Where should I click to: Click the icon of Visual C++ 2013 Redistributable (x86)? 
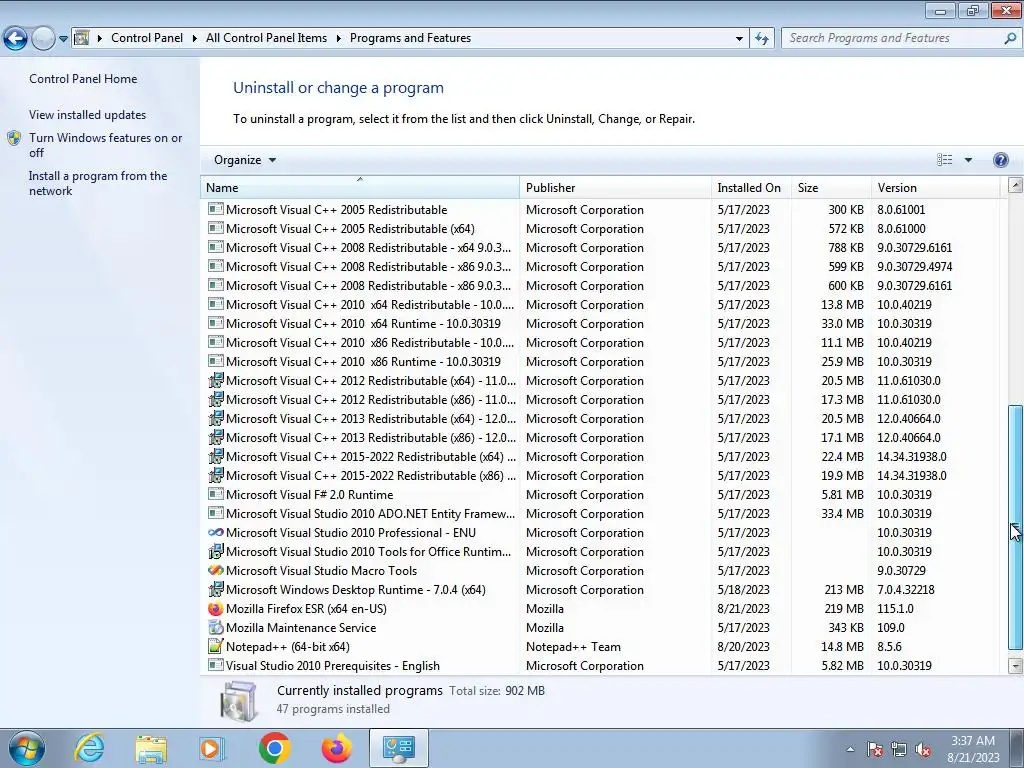point(216,437)
